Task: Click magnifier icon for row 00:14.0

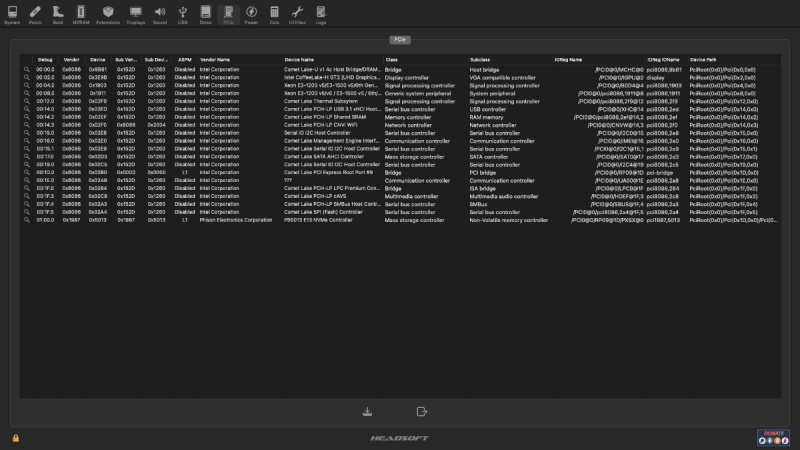Action: pyautogui.click(x=27, y=109)
